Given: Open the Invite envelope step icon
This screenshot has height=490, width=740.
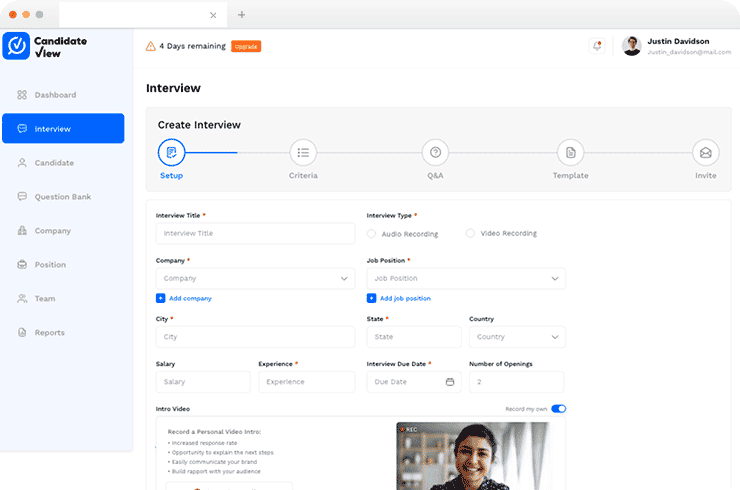Looking at the screenshot, I should click(x=705, y=153).
